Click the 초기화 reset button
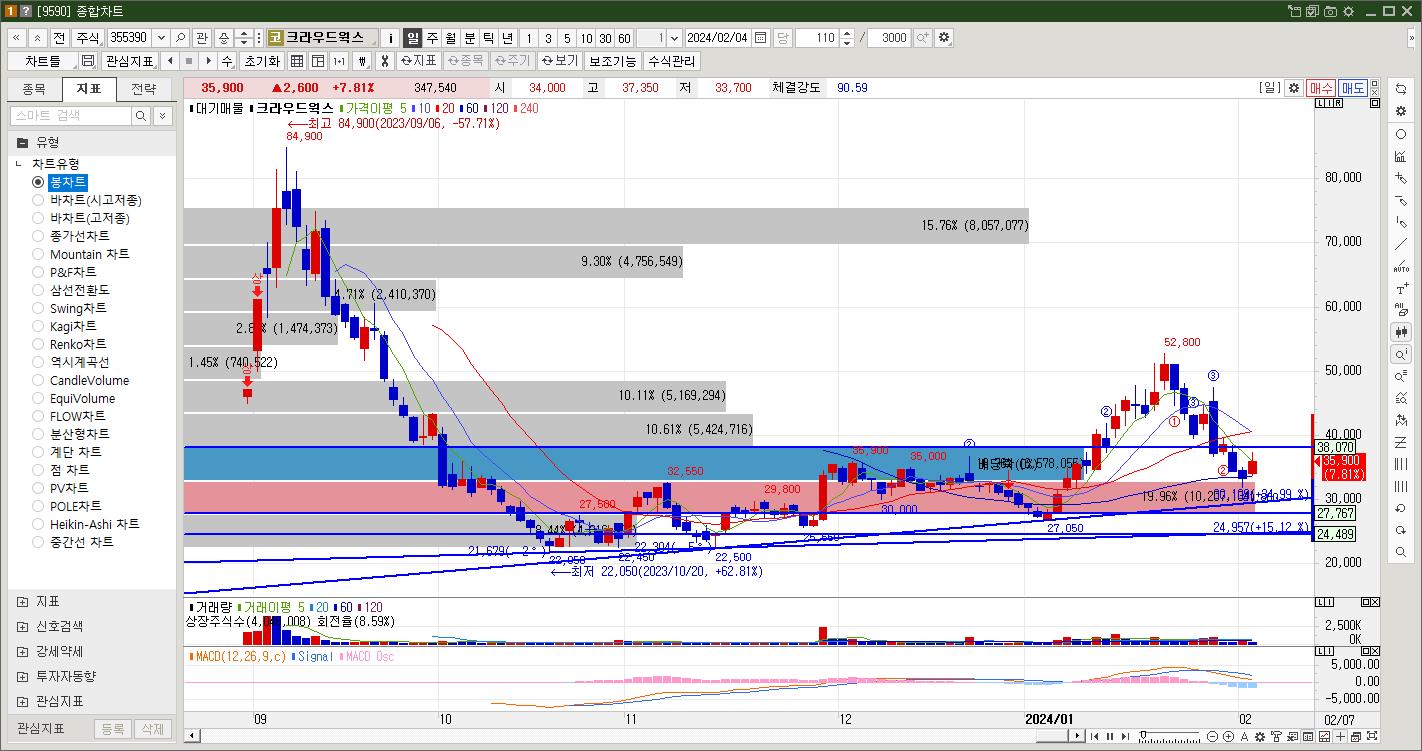Screen dimensions: 1422x751 (x=262, y=61)
